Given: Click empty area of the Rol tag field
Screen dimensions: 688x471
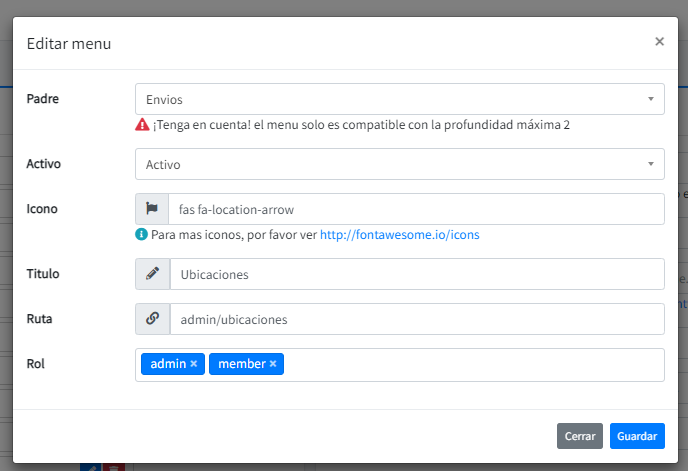Looking at the screenshot, I should [x=470, y=364].
